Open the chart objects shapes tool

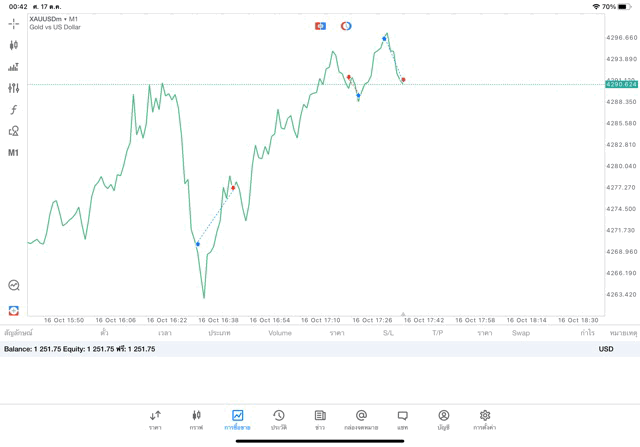coord(14,131)
